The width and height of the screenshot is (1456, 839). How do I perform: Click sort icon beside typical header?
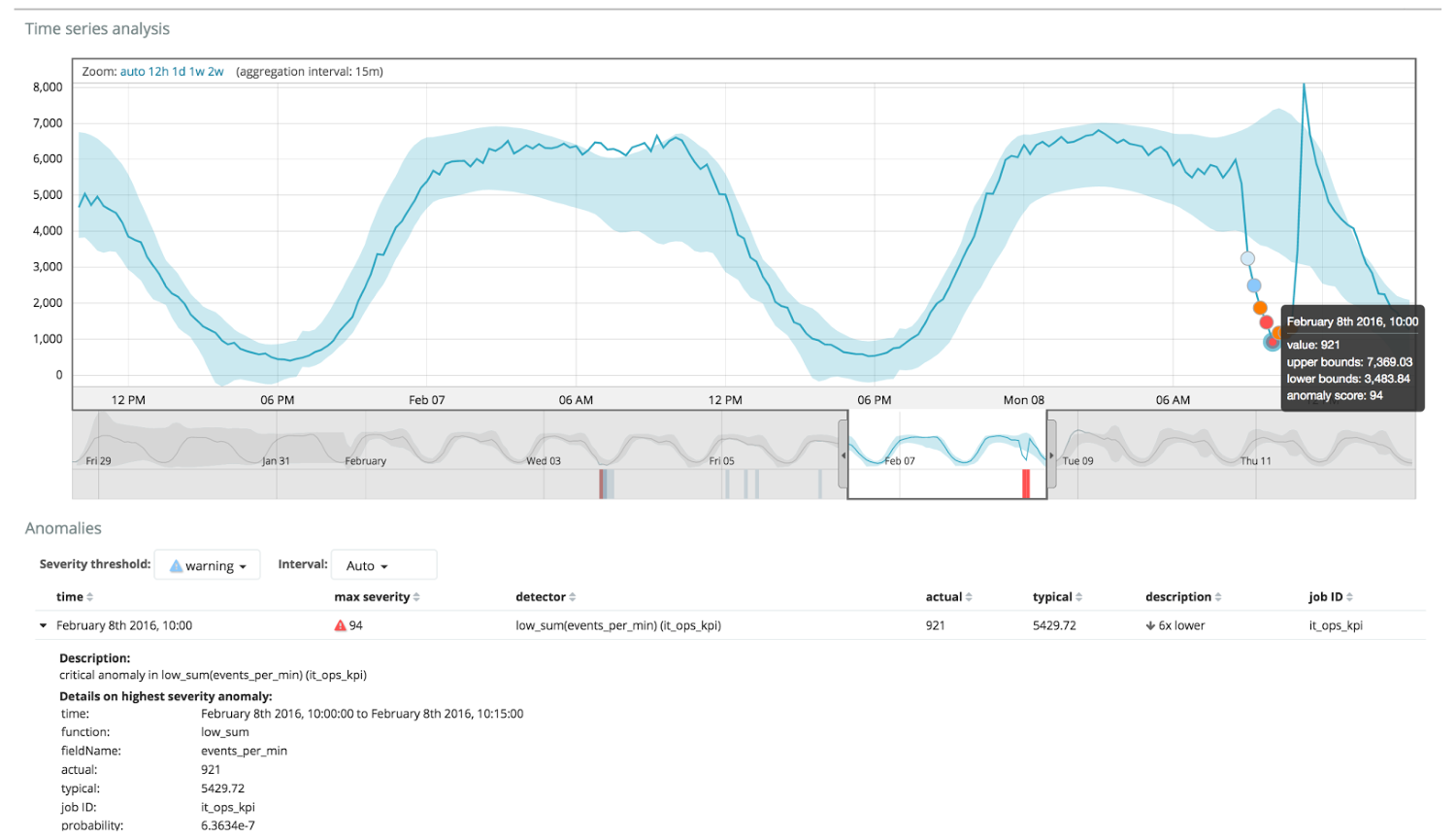coord(1079,597)
